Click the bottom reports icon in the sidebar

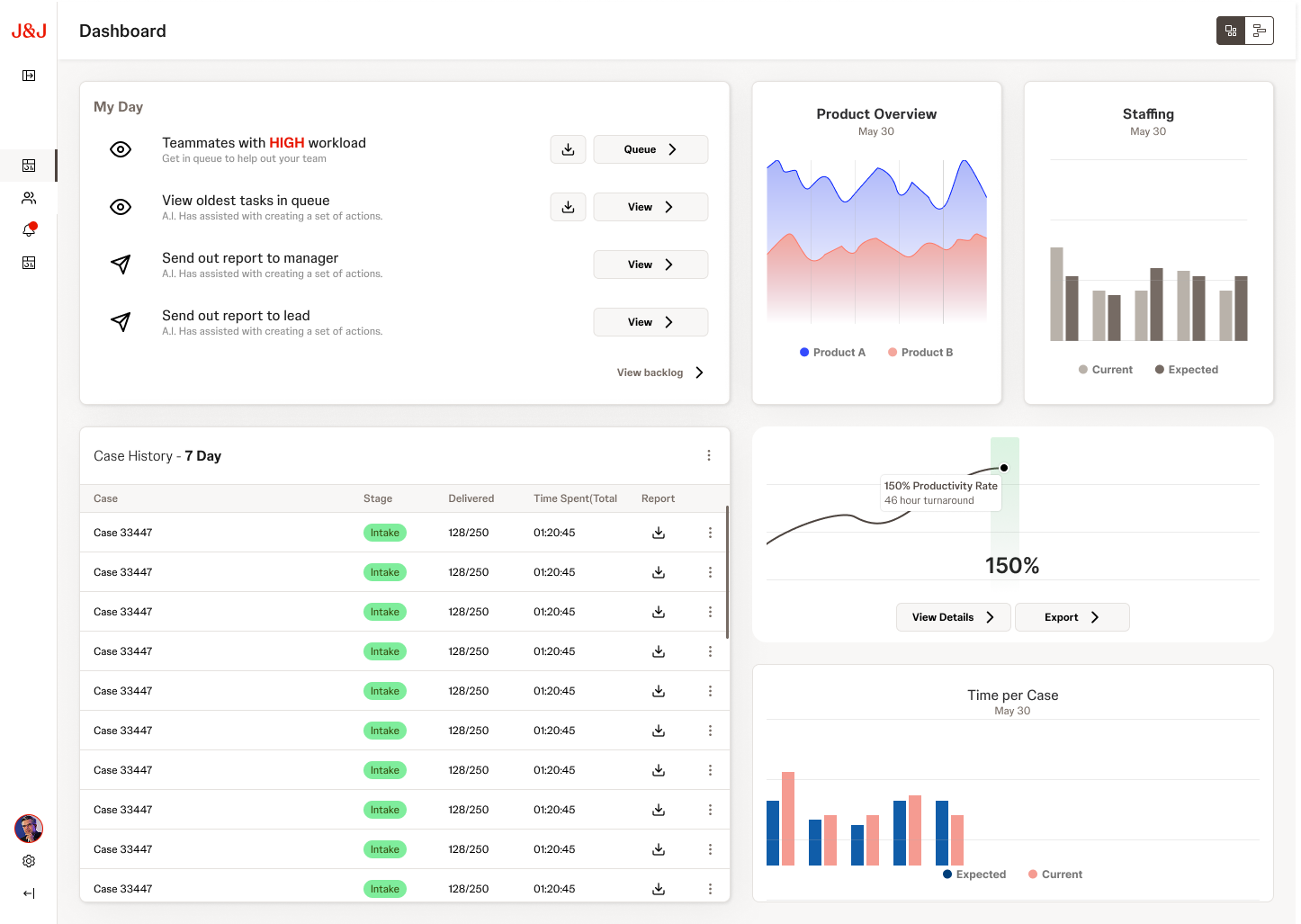(28, 263)
